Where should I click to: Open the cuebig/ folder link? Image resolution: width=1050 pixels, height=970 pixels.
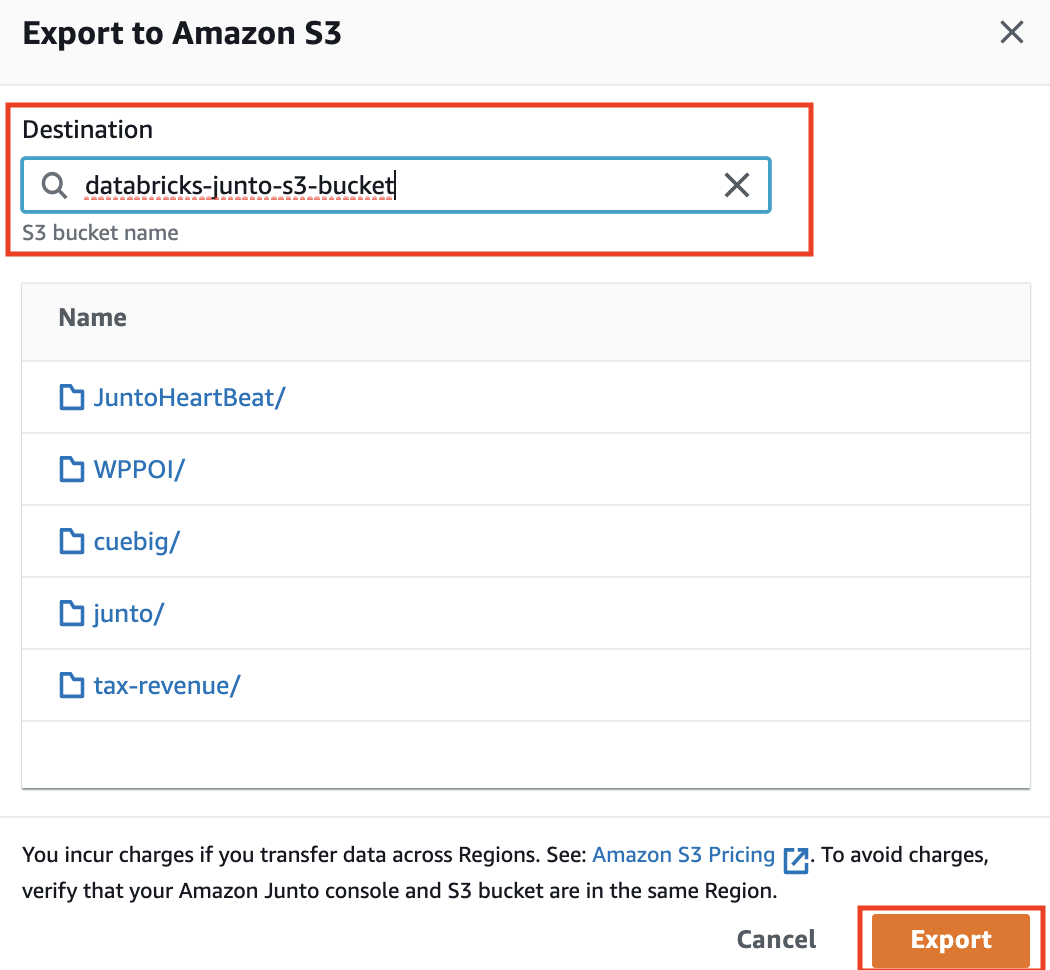[x=136, y=541]
